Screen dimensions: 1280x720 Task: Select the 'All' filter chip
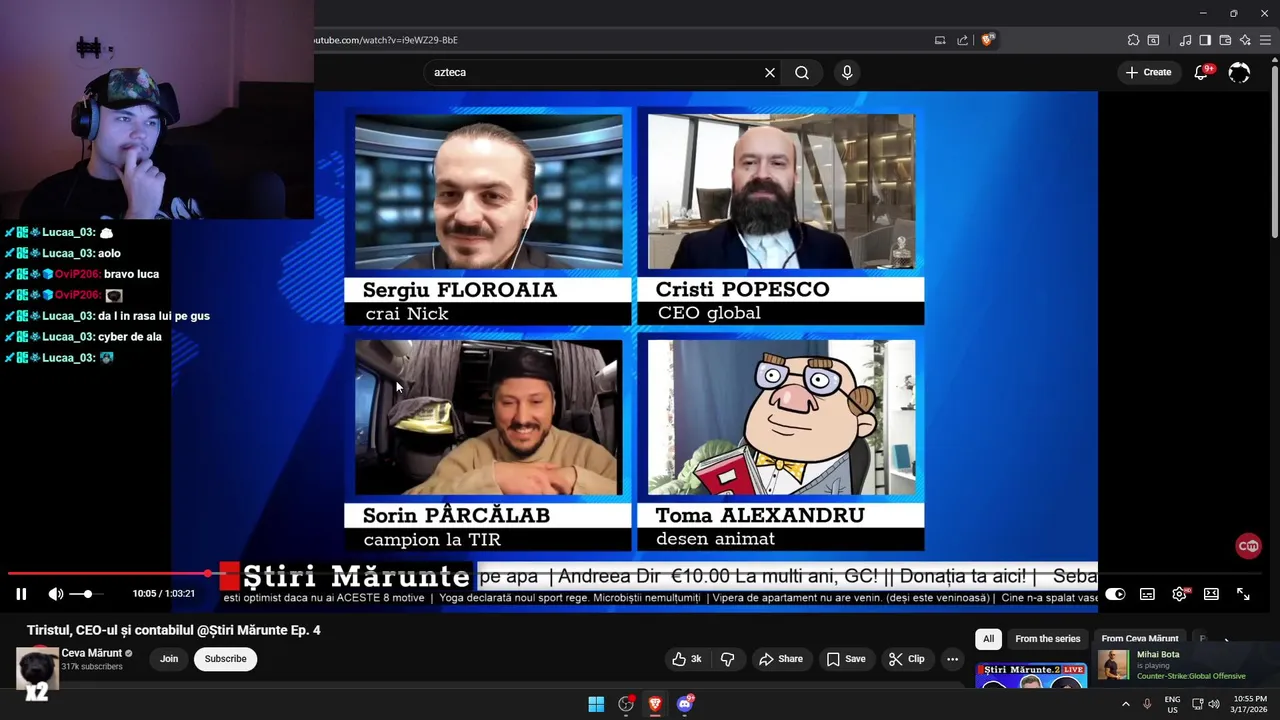[x=988, y=639]
